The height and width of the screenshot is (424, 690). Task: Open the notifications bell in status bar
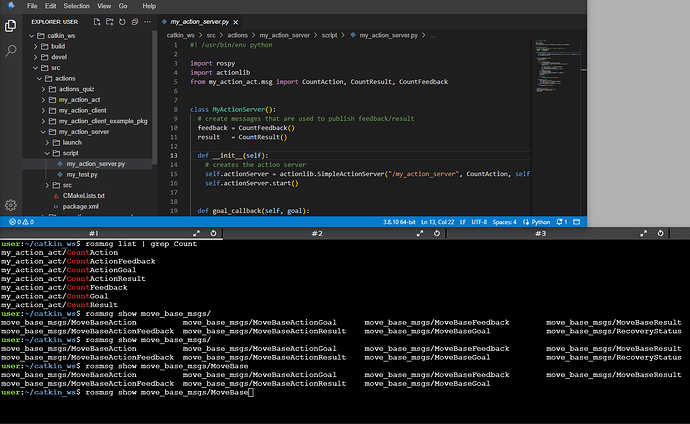click(x=562, y=222)
